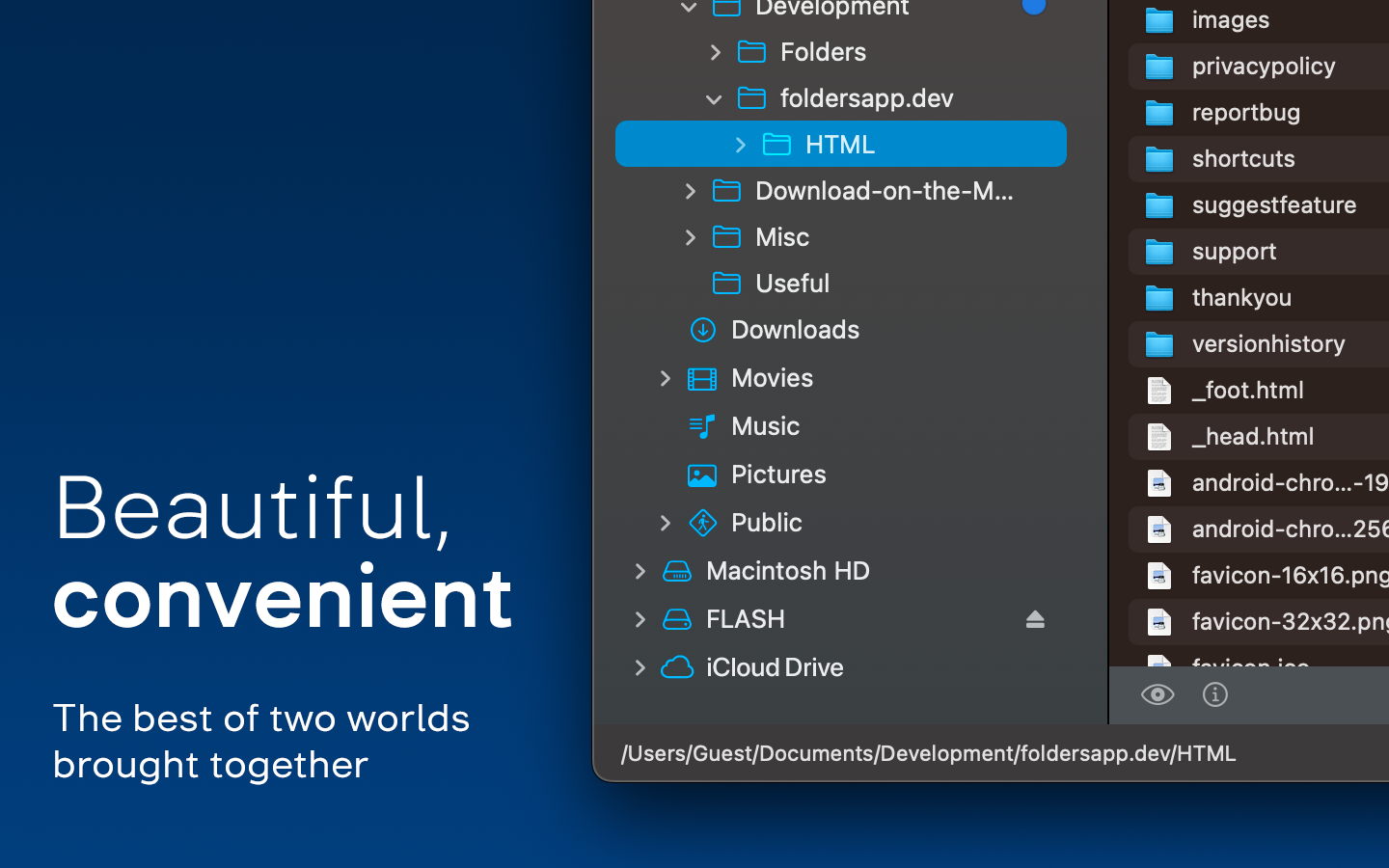Click the blue tag dot on Development
The width and height of the screenshot is (1389, 868).
(x=1034, y=5)
